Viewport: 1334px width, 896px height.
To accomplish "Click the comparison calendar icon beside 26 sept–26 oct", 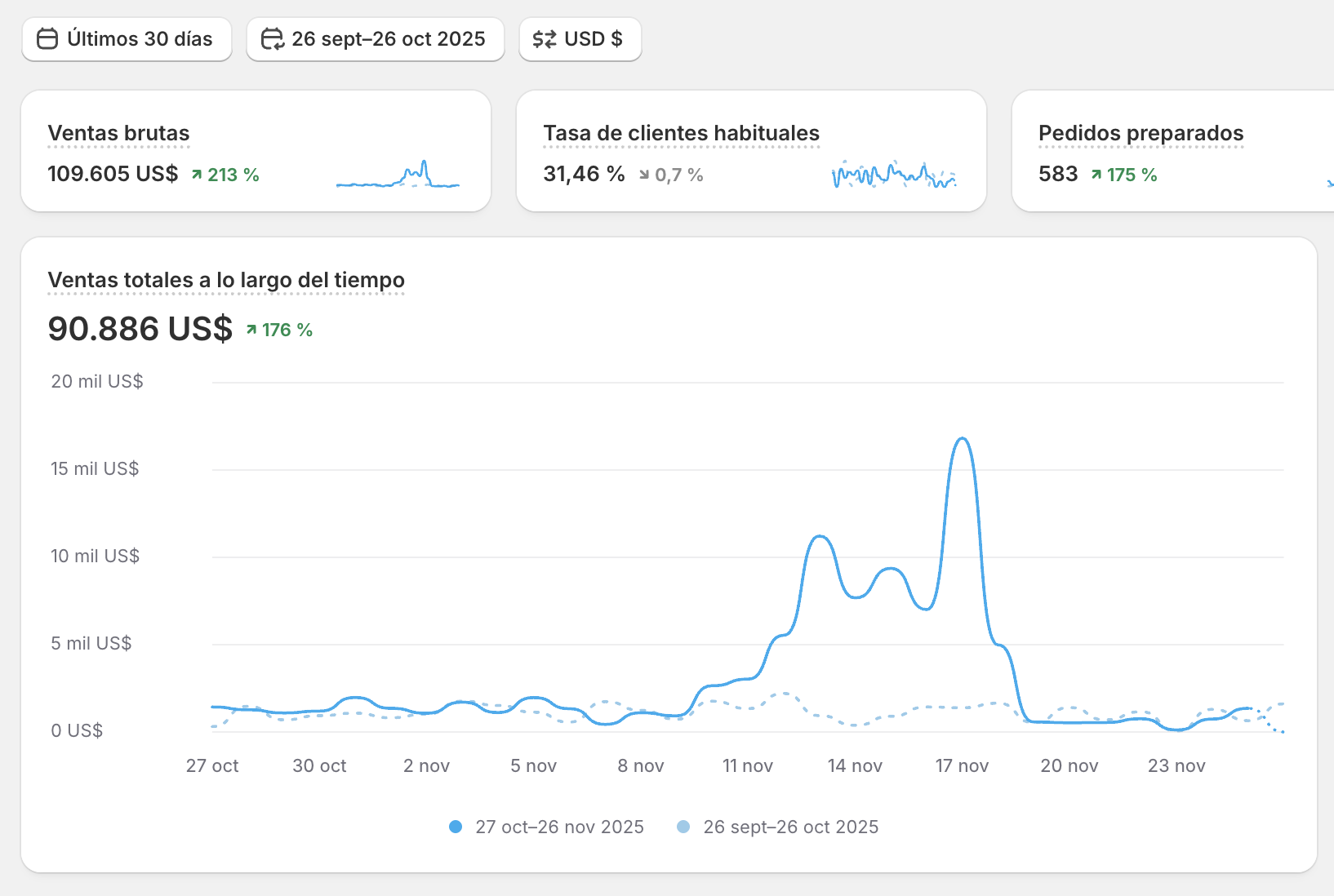I will pos(272,39).
